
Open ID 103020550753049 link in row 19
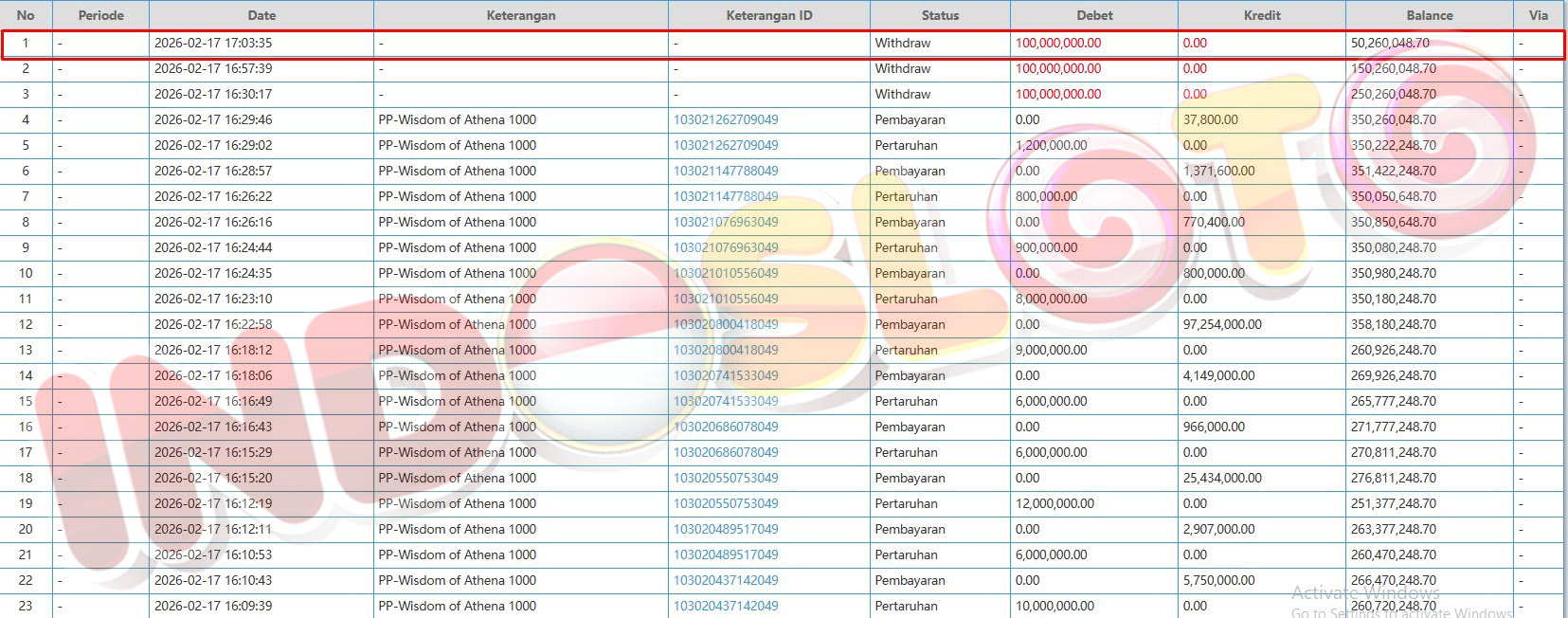click(726, 503)
